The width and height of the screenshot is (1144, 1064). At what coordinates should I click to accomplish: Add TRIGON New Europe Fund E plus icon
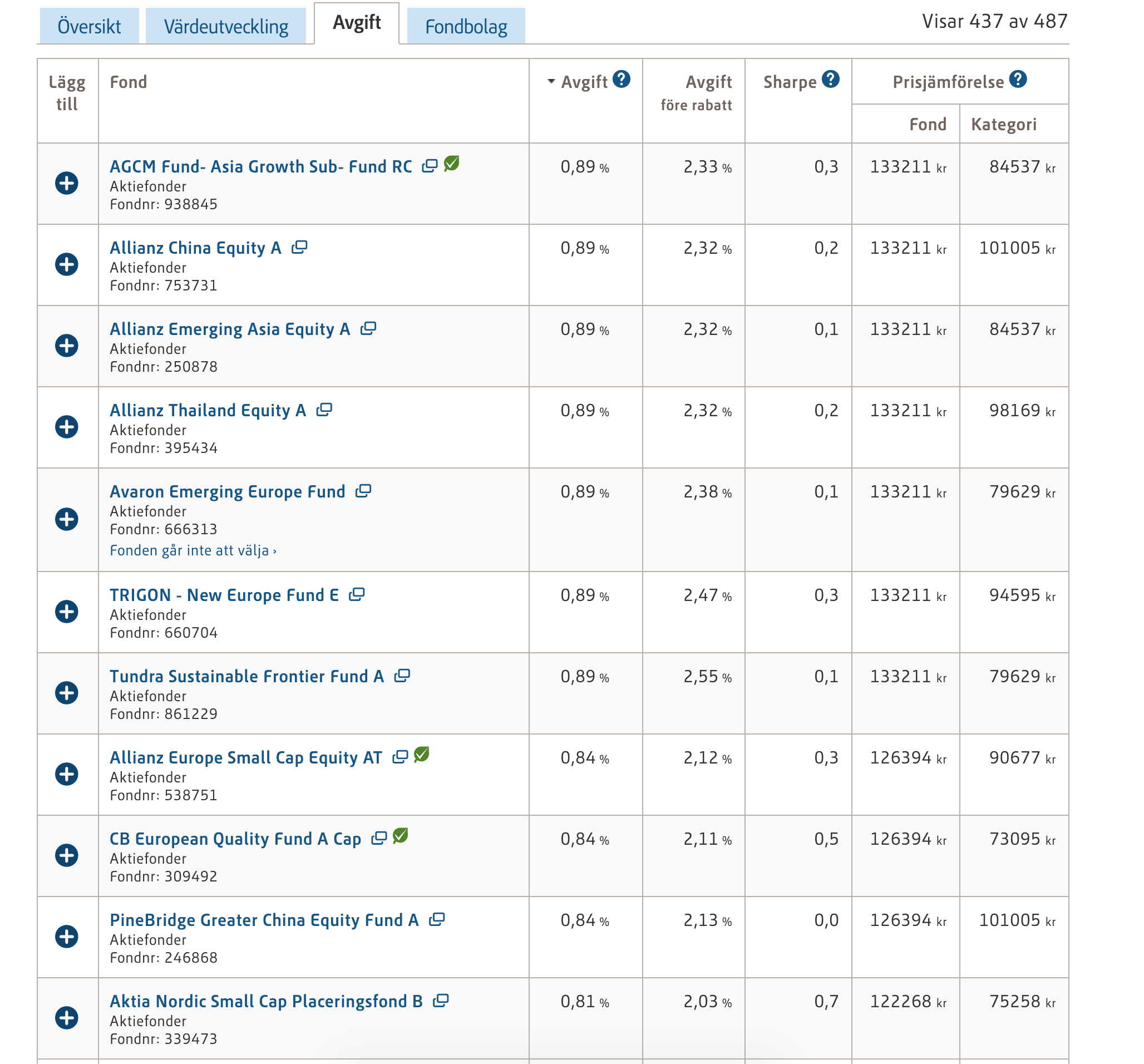[x=67, y=612]
